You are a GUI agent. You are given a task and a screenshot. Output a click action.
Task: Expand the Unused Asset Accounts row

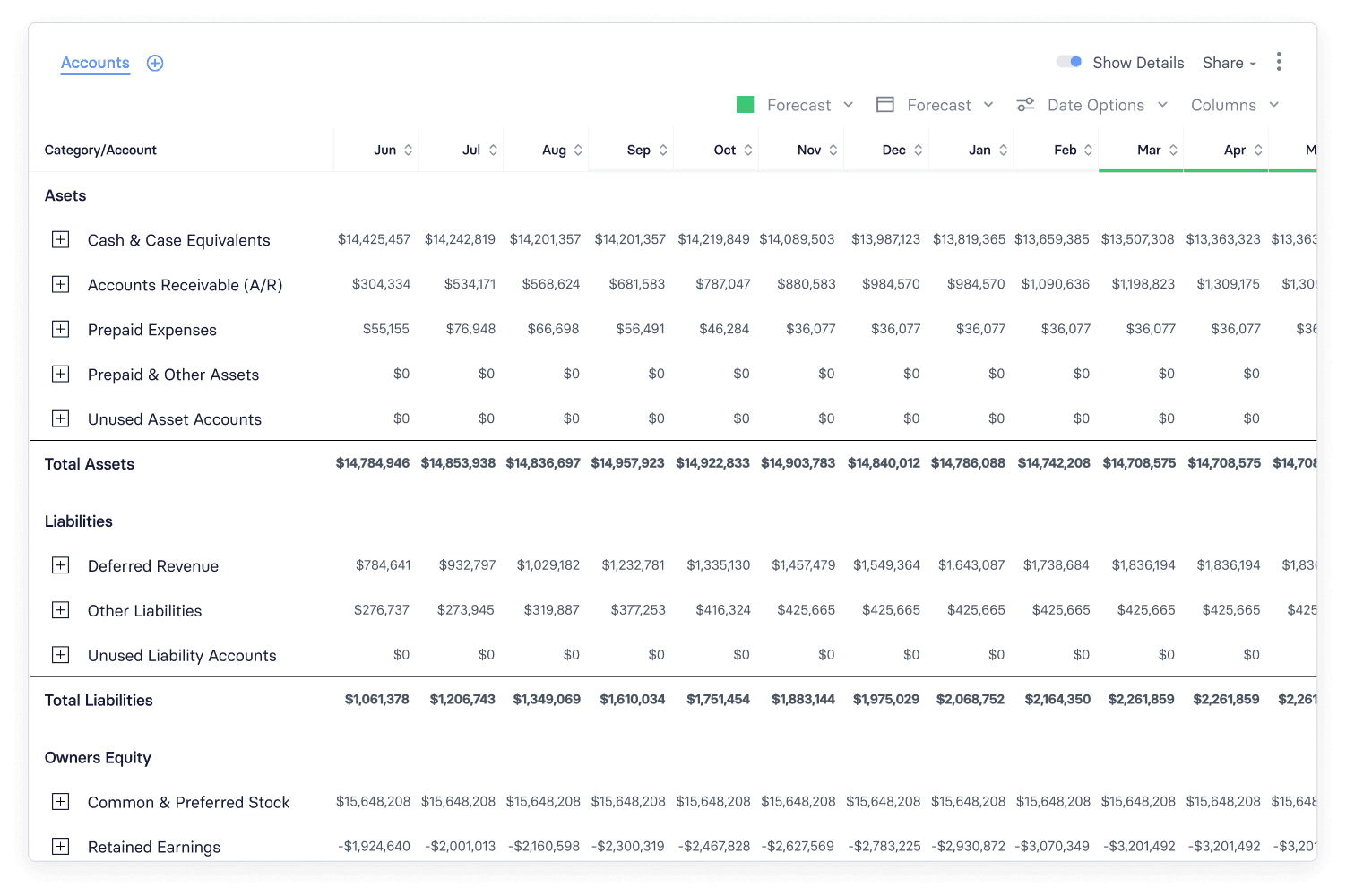point(60,418)
